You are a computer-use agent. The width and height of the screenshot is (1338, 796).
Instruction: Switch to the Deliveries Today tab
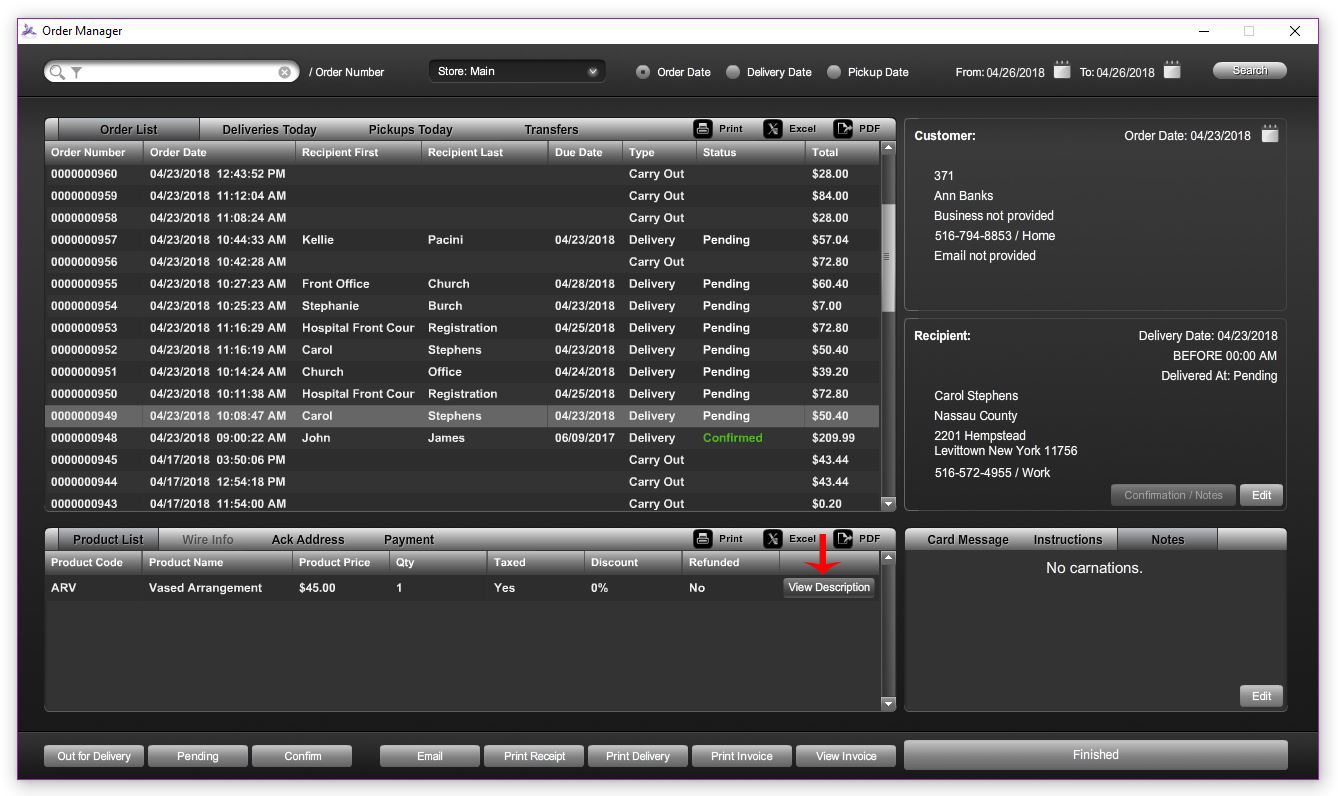tap(269, 130)
